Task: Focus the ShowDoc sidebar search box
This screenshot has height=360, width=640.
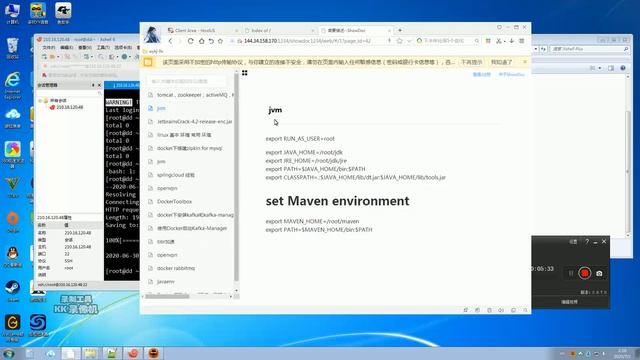Action: [x=187, y=81]
